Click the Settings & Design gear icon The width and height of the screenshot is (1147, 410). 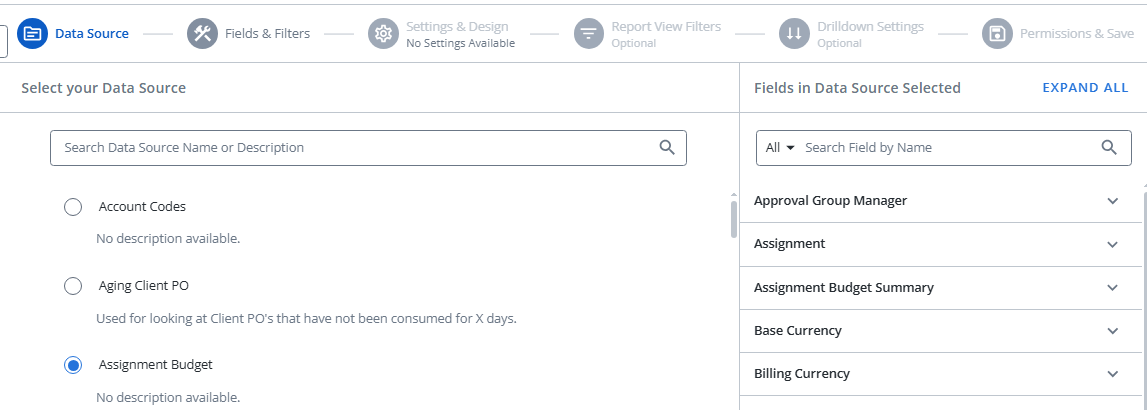click(383, 34)
